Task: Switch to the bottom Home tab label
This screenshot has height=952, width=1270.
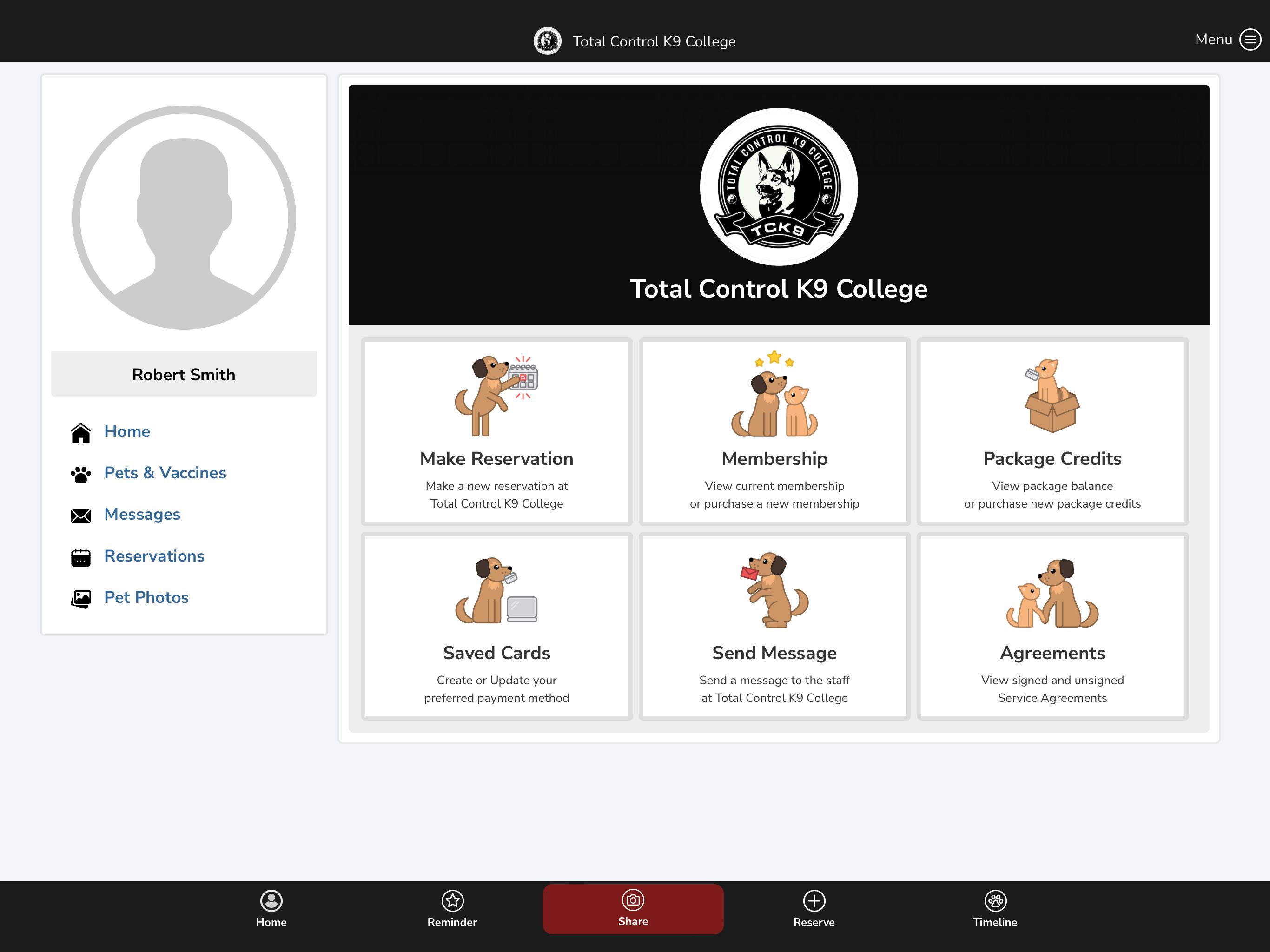Action: 271,922
